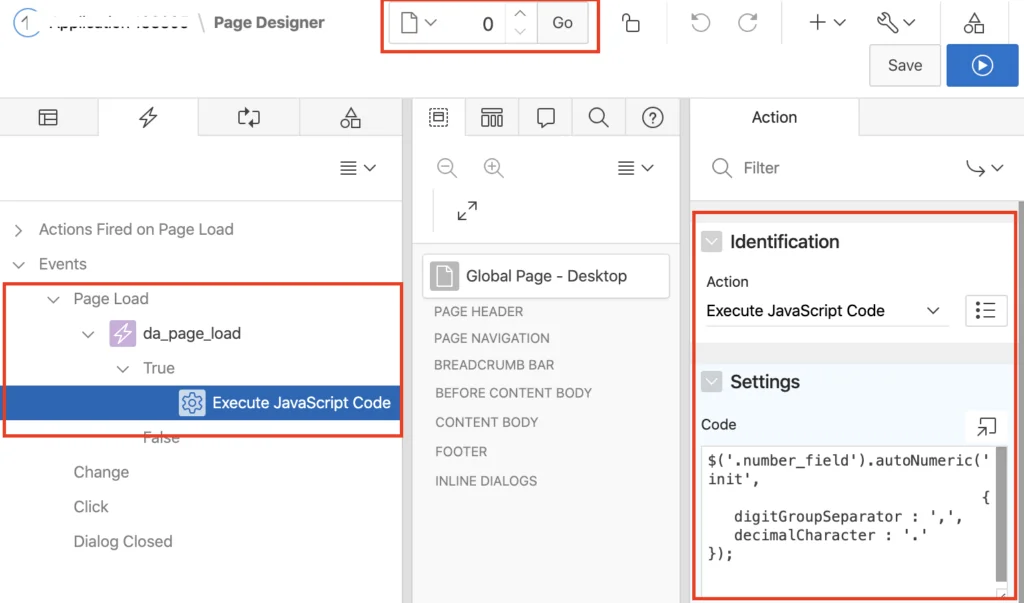Image resolution: width=1024 pixels, height=603 pixels.
Task: Collapse the True branch
Action: (x=123, y=368)
